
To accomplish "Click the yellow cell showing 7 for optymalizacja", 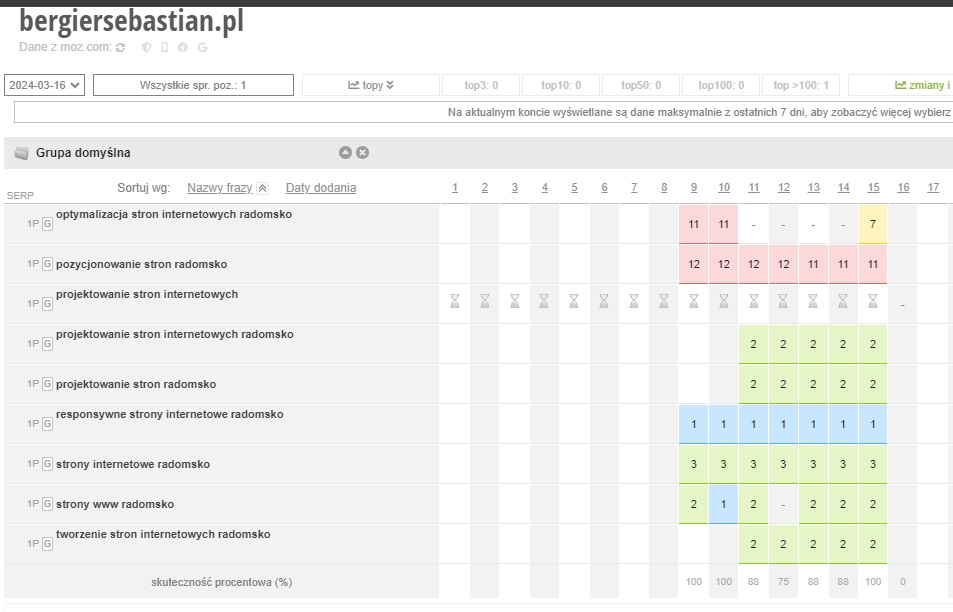I will (873, 223).
